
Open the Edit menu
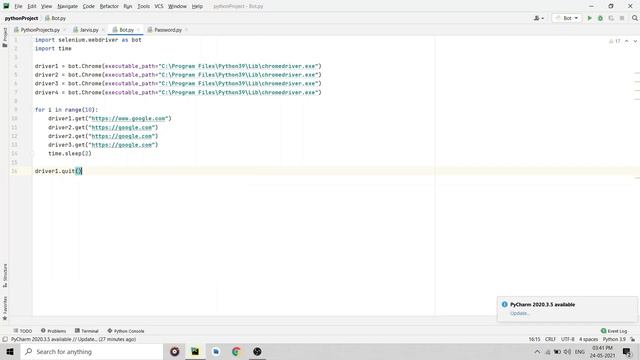(x=32, y=6)
